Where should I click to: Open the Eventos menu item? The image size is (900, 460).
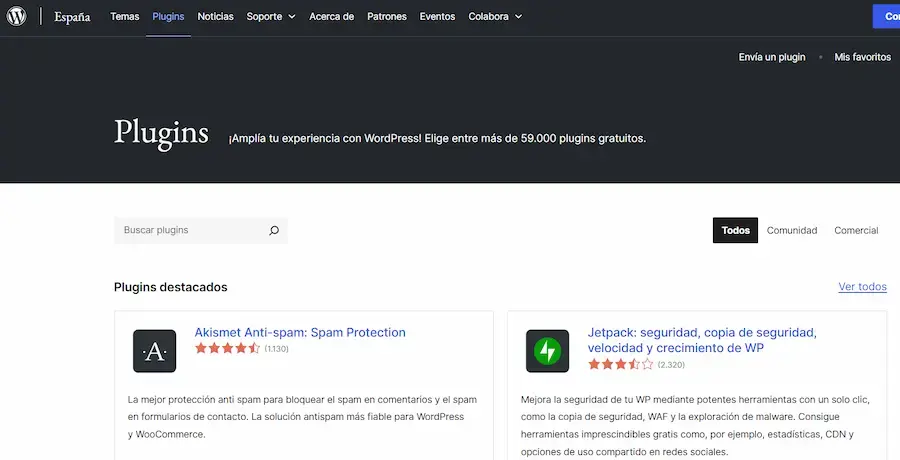pyautogui.click(x=437, y=17)
